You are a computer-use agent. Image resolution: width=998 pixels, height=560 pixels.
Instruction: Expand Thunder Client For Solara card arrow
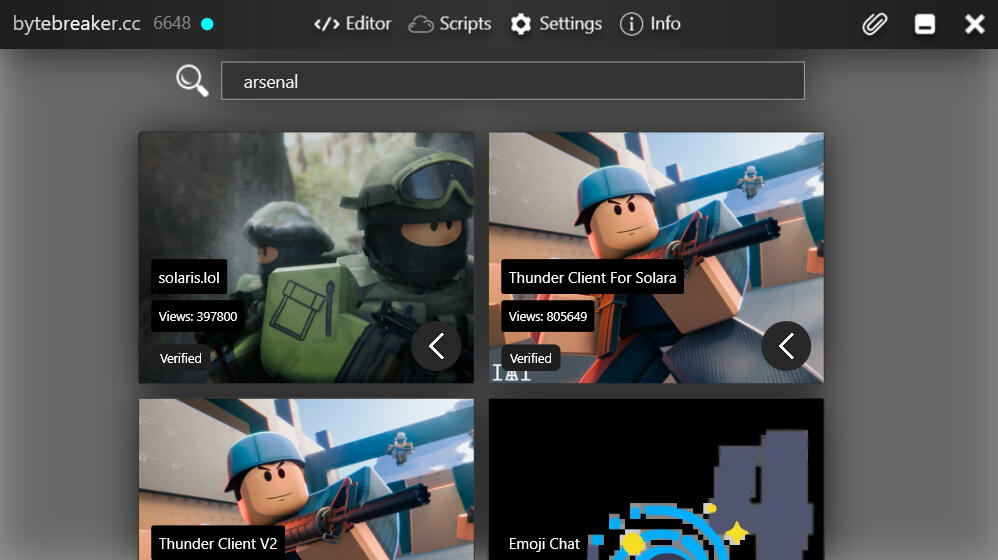click(x=786, y=346)
